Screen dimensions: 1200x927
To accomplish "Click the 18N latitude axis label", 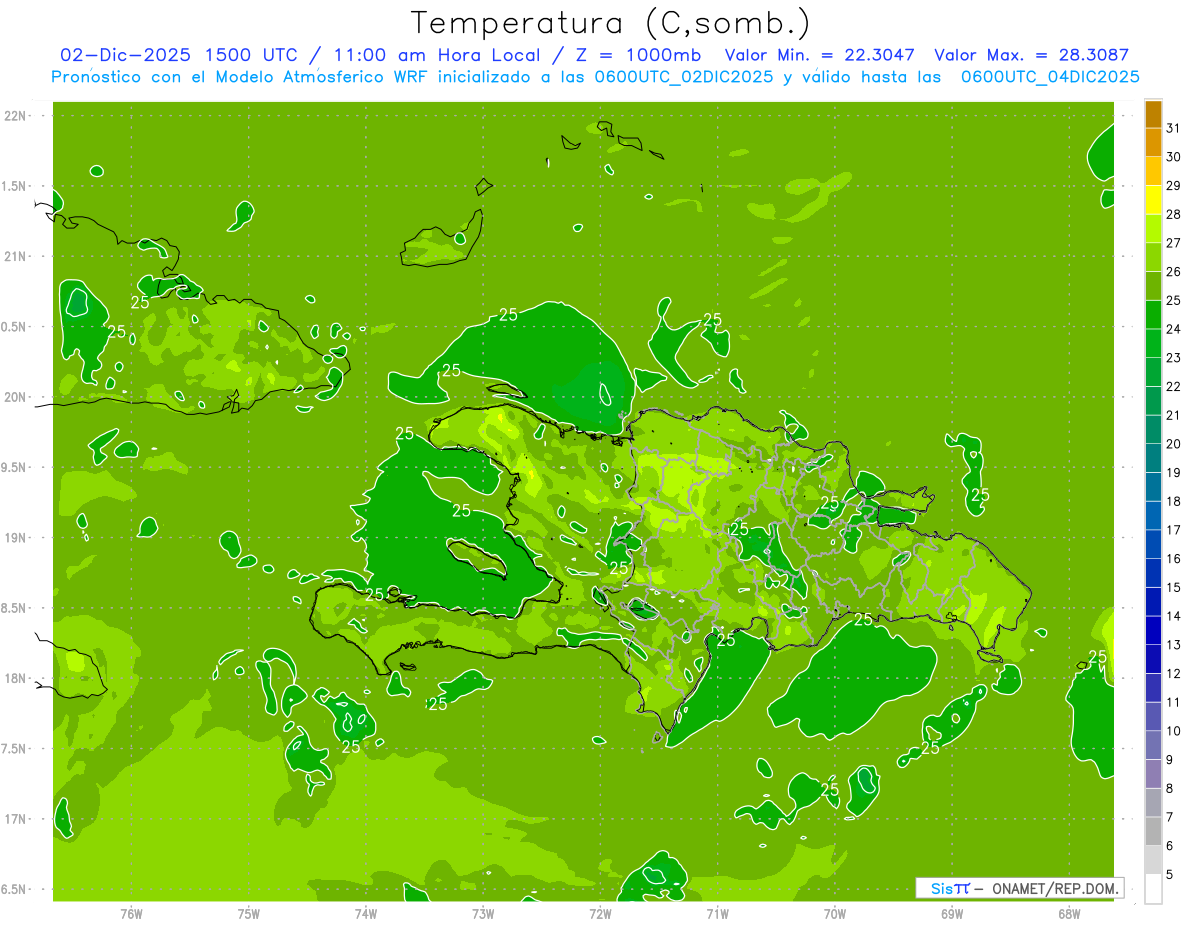I will click(x=16, y=678).
